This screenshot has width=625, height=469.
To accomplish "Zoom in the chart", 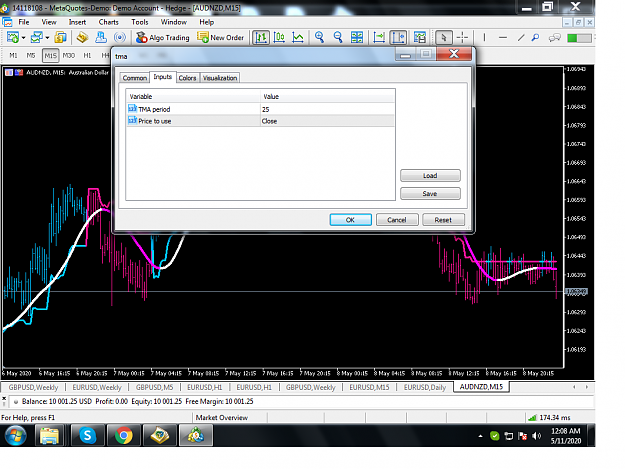I will pyautogui.click(x=319, y=37).
